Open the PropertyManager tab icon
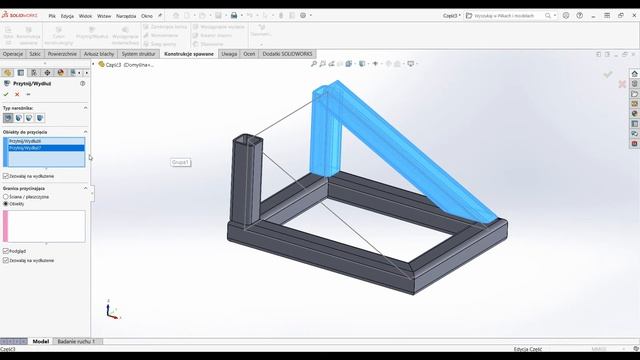640x360 pixels. pos(20,73)
